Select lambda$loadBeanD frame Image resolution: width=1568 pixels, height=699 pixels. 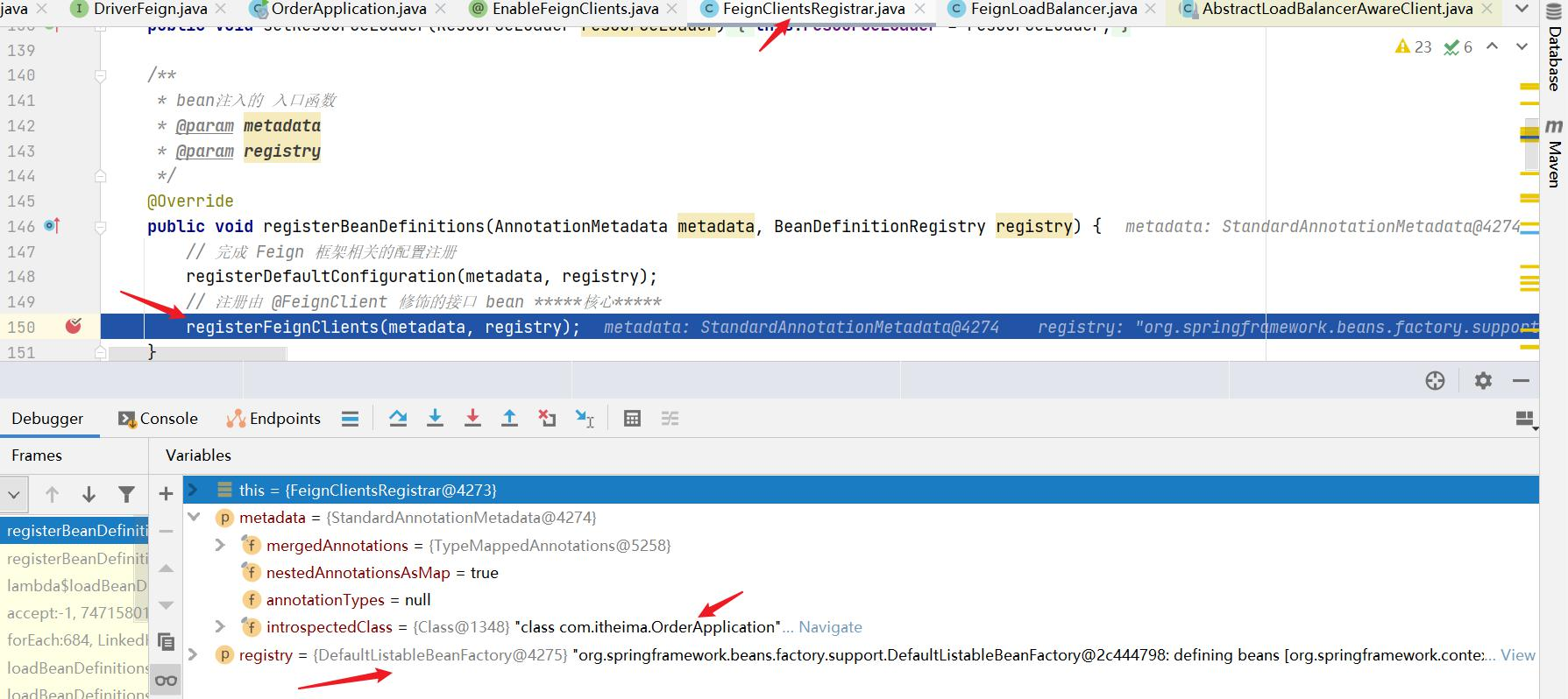(74, 586)
